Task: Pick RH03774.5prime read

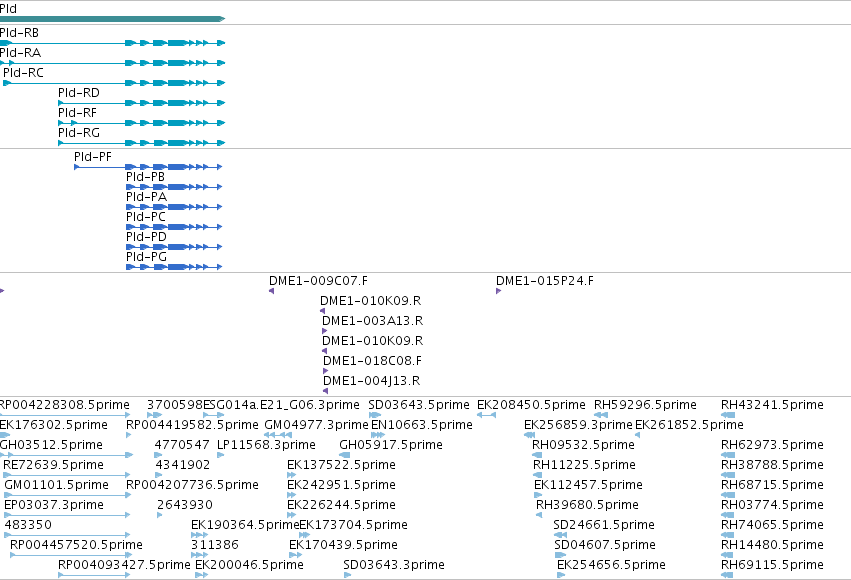Action: click(x=772, y=506)
